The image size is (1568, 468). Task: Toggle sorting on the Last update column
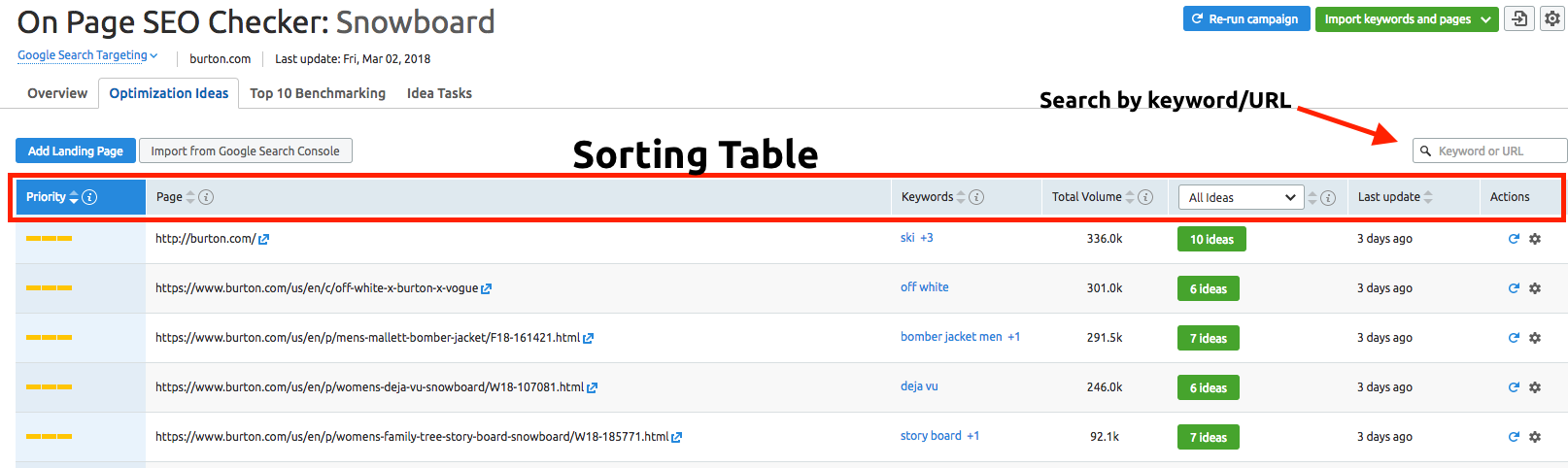coord(1428,197)
